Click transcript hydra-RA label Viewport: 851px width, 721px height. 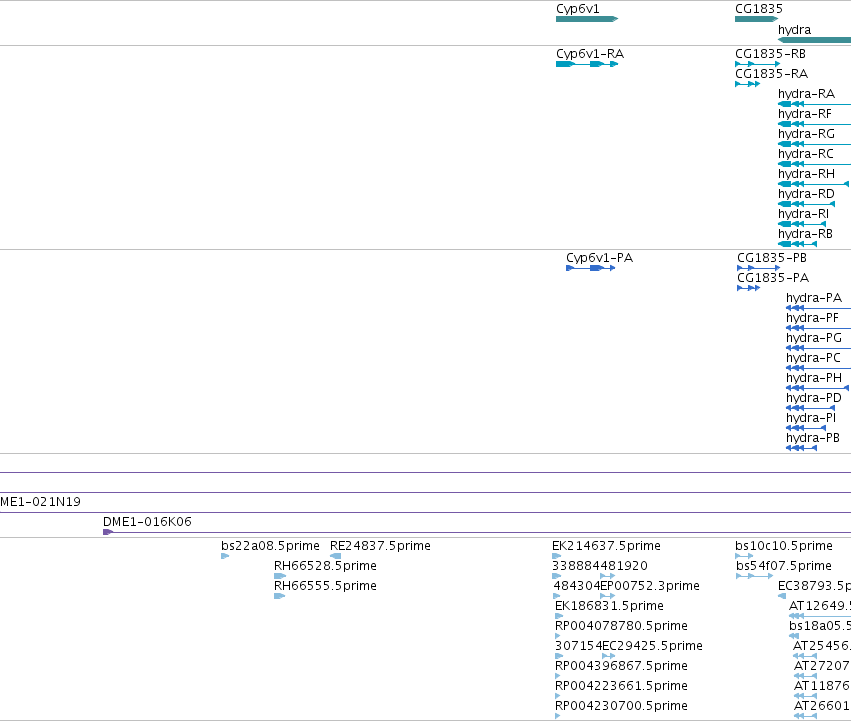pos(806,94)
